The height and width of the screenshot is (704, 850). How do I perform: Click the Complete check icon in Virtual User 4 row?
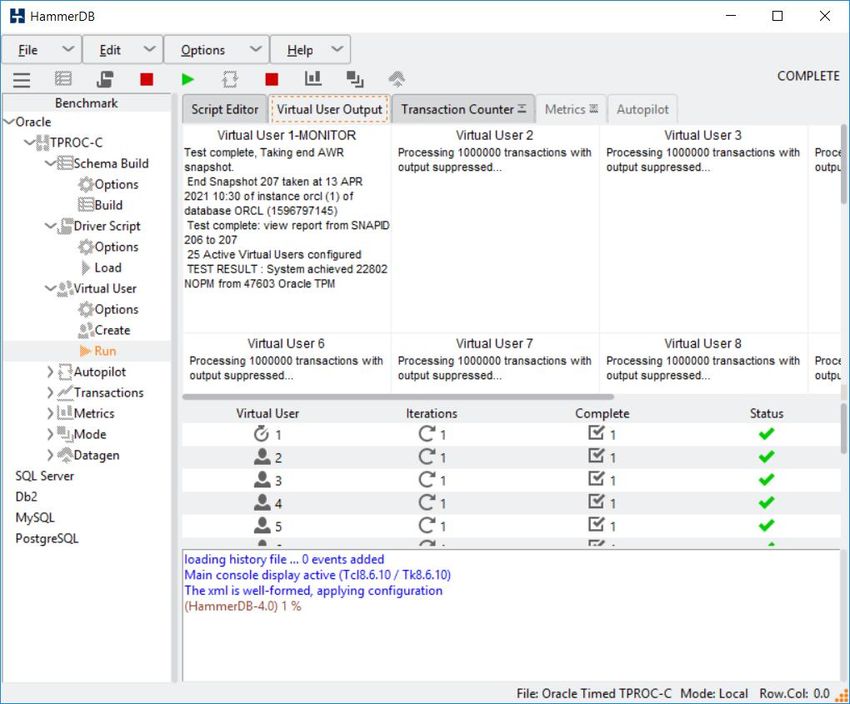coord(596,502)
